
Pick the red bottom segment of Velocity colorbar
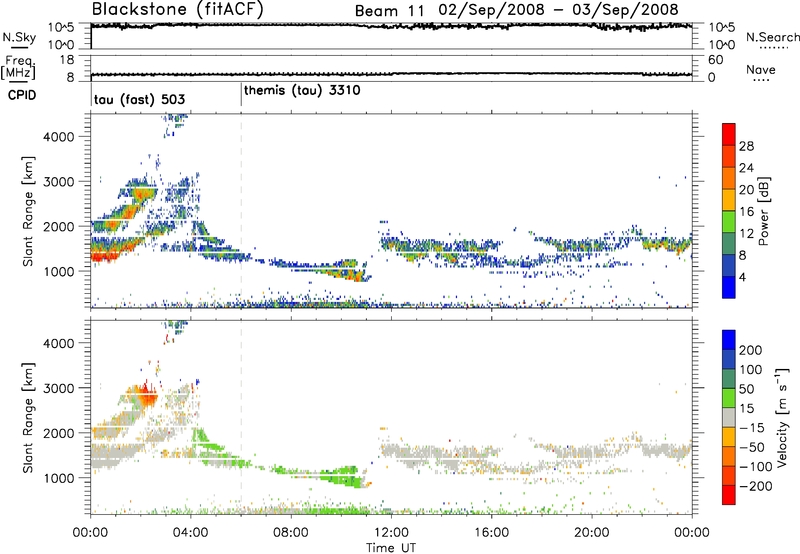729,495
